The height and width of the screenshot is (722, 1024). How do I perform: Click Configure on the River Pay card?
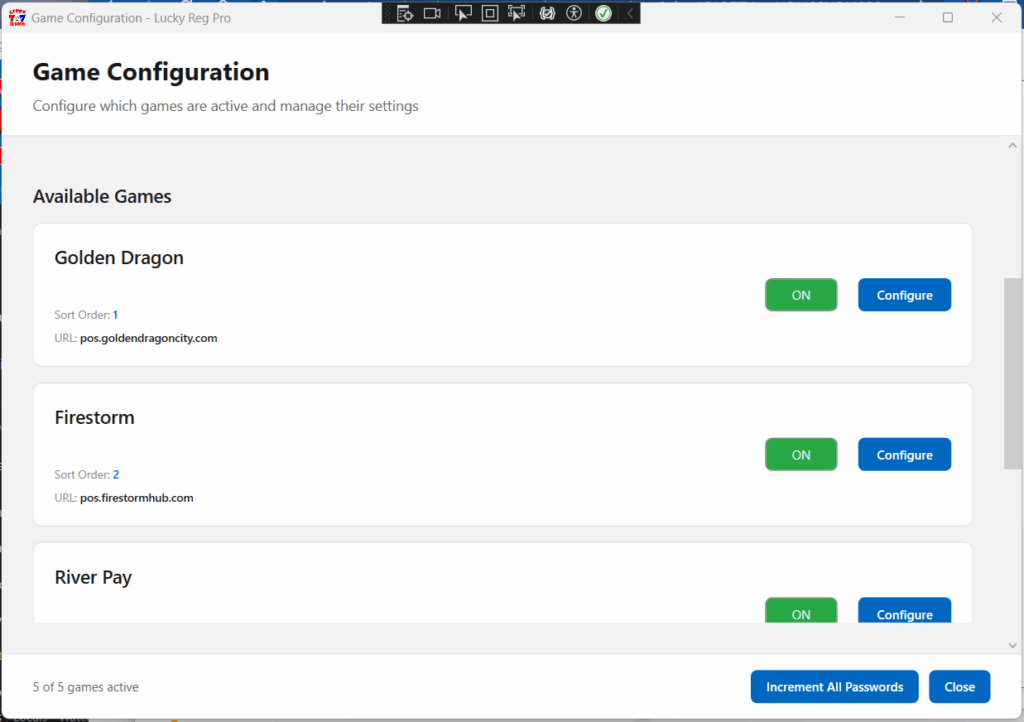pyautogui.click(x=904, y=610)
